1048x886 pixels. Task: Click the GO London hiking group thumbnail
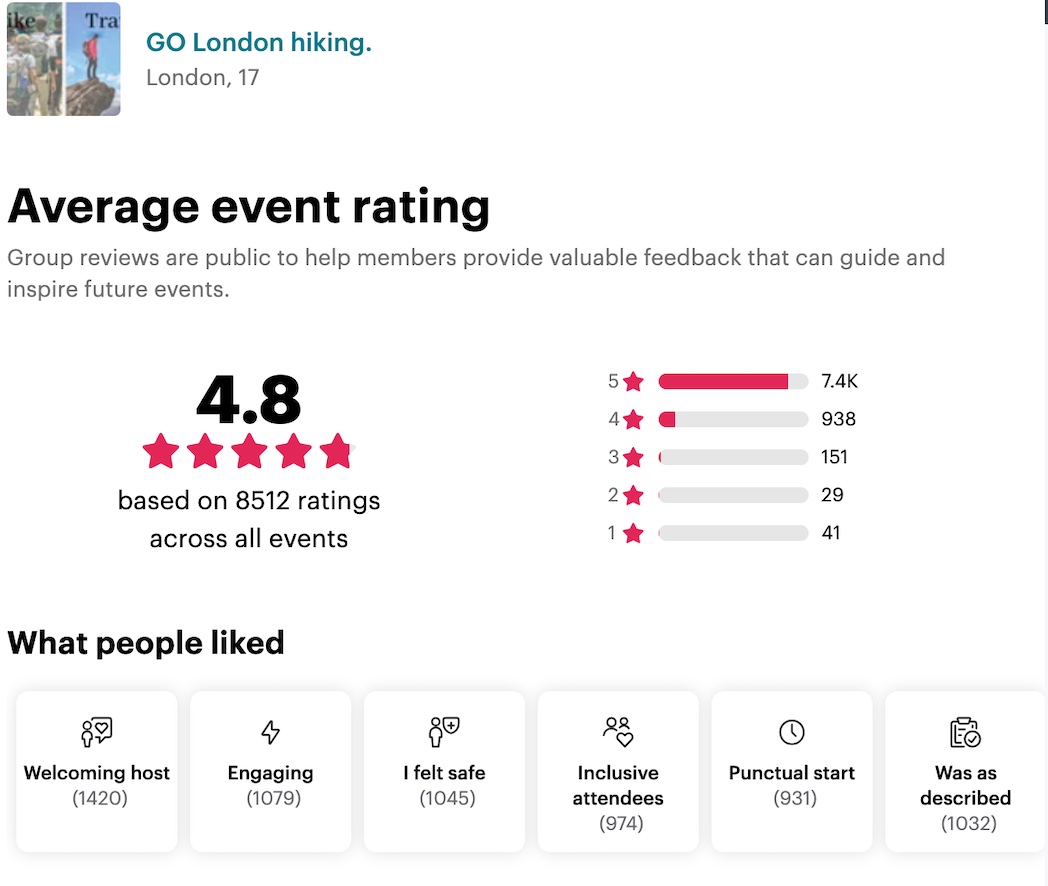click(64, 59)
